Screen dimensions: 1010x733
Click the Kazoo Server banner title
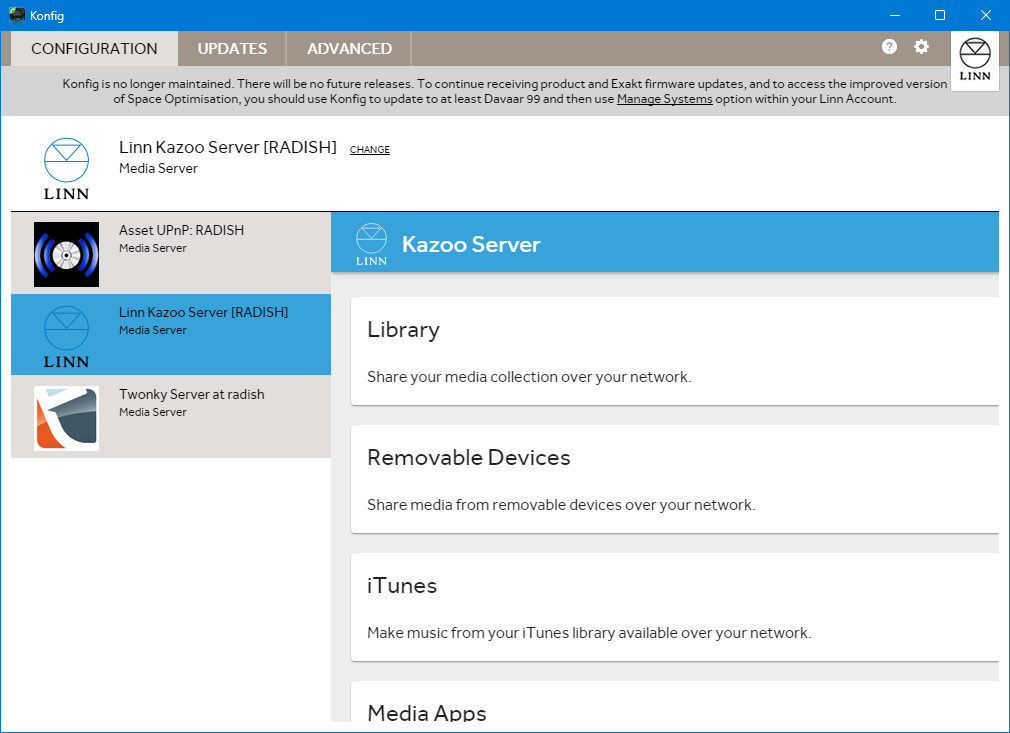click(471, 244)
